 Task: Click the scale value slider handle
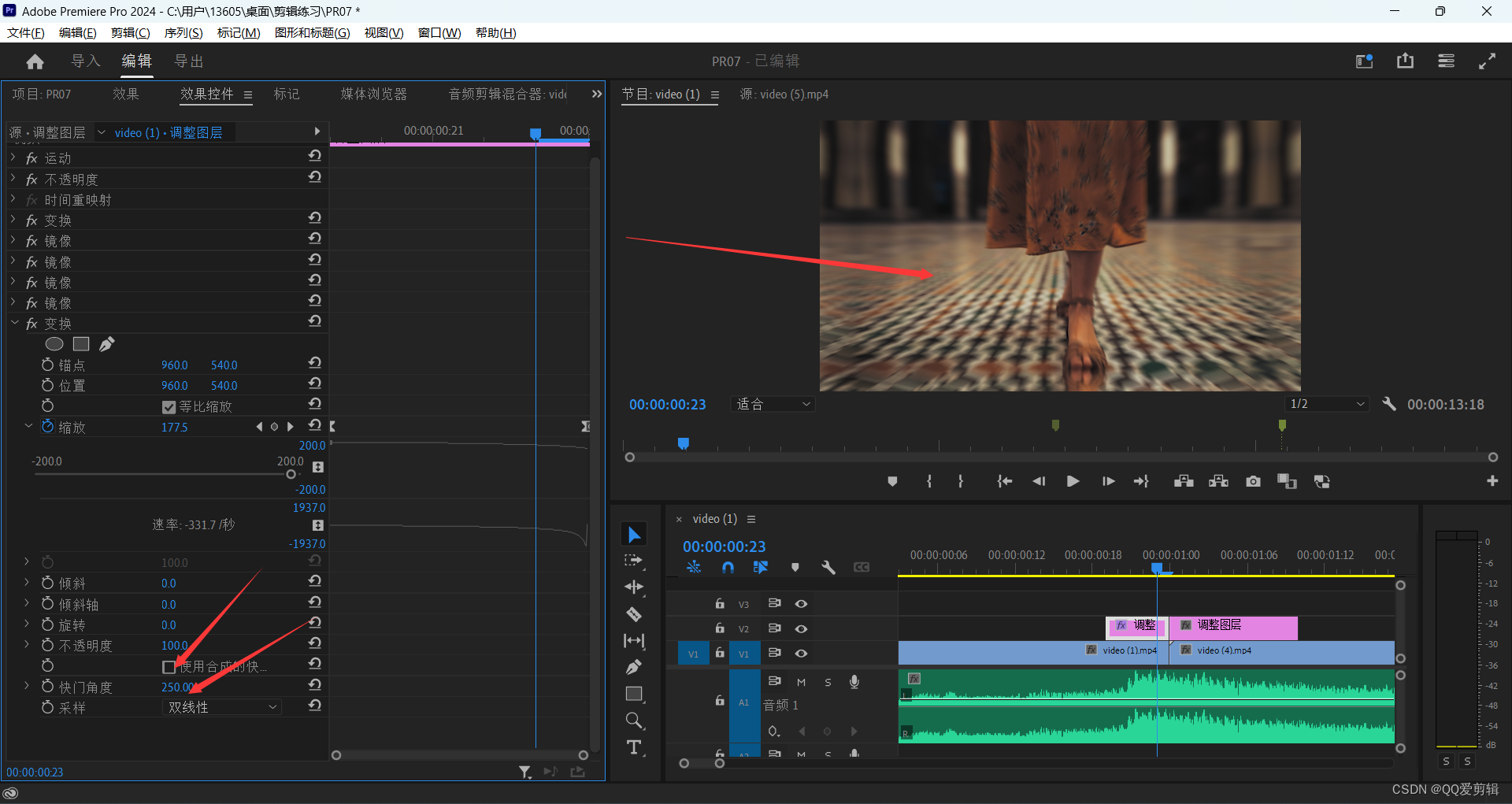[291, 474]
